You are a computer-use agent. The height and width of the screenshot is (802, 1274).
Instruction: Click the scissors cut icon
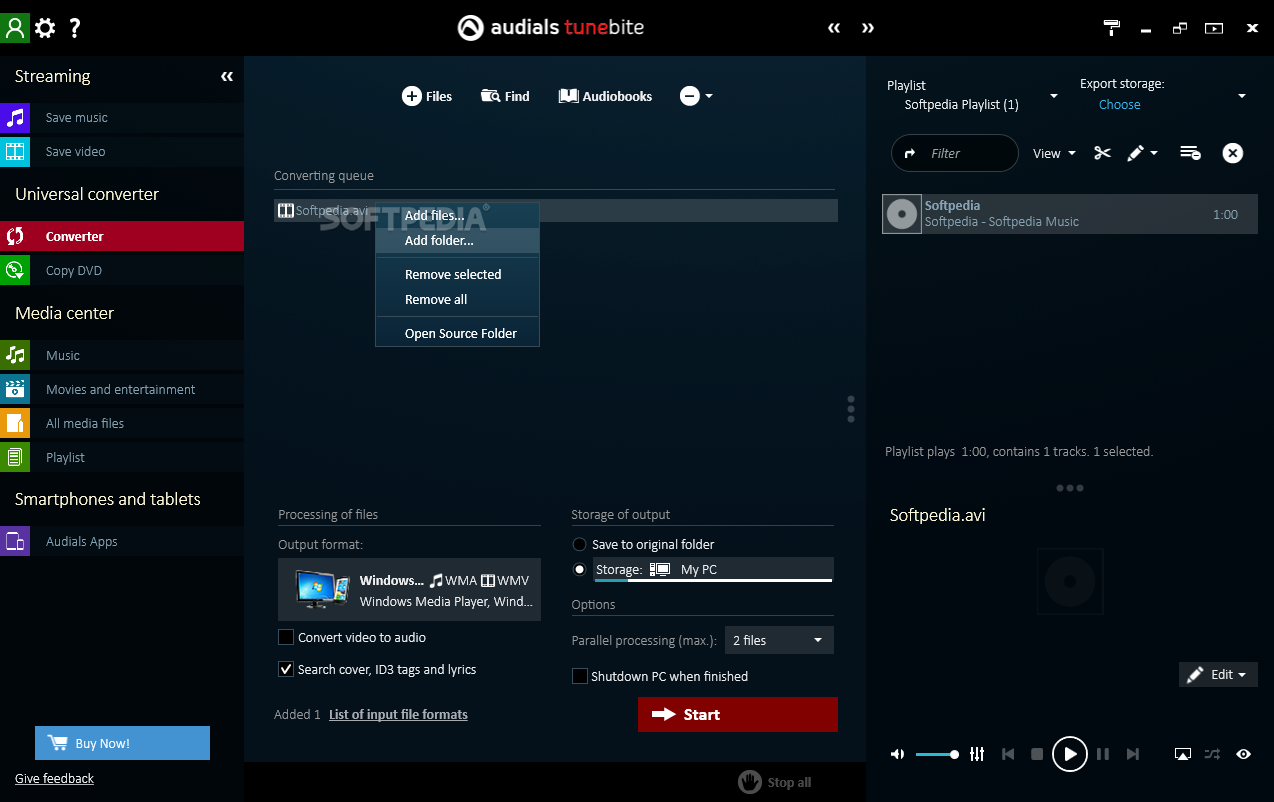[1102, 153]
